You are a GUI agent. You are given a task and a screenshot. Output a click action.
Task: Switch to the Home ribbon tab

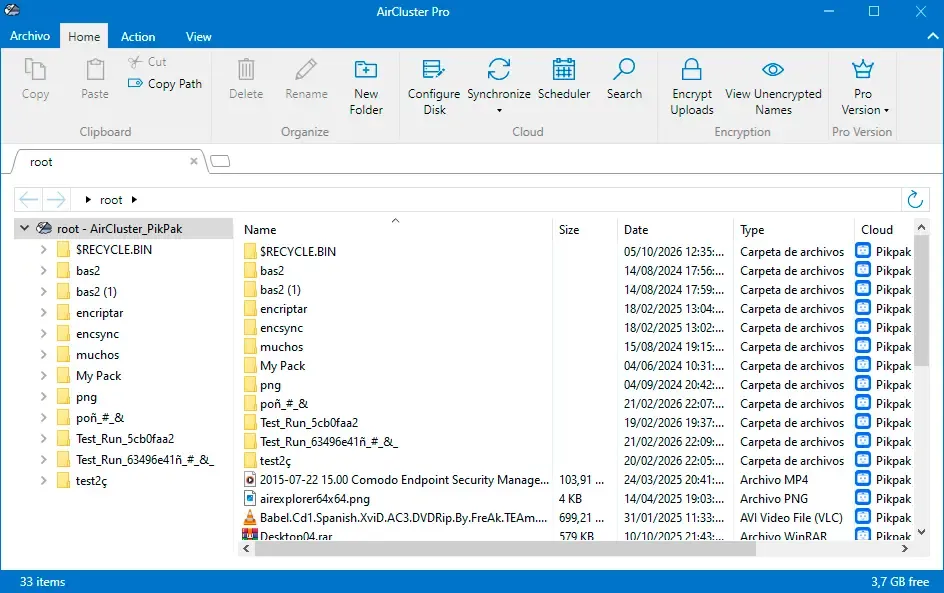(84, 36)
